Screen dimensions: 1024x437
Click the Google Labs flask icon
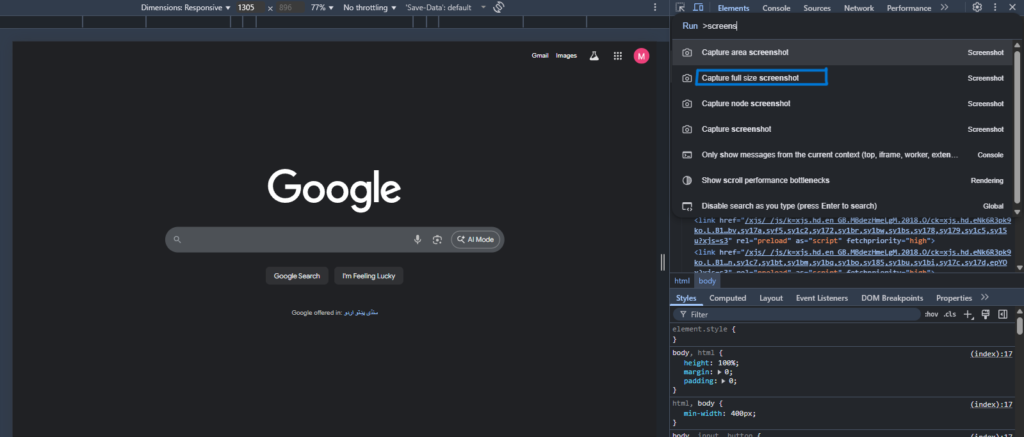594,56
